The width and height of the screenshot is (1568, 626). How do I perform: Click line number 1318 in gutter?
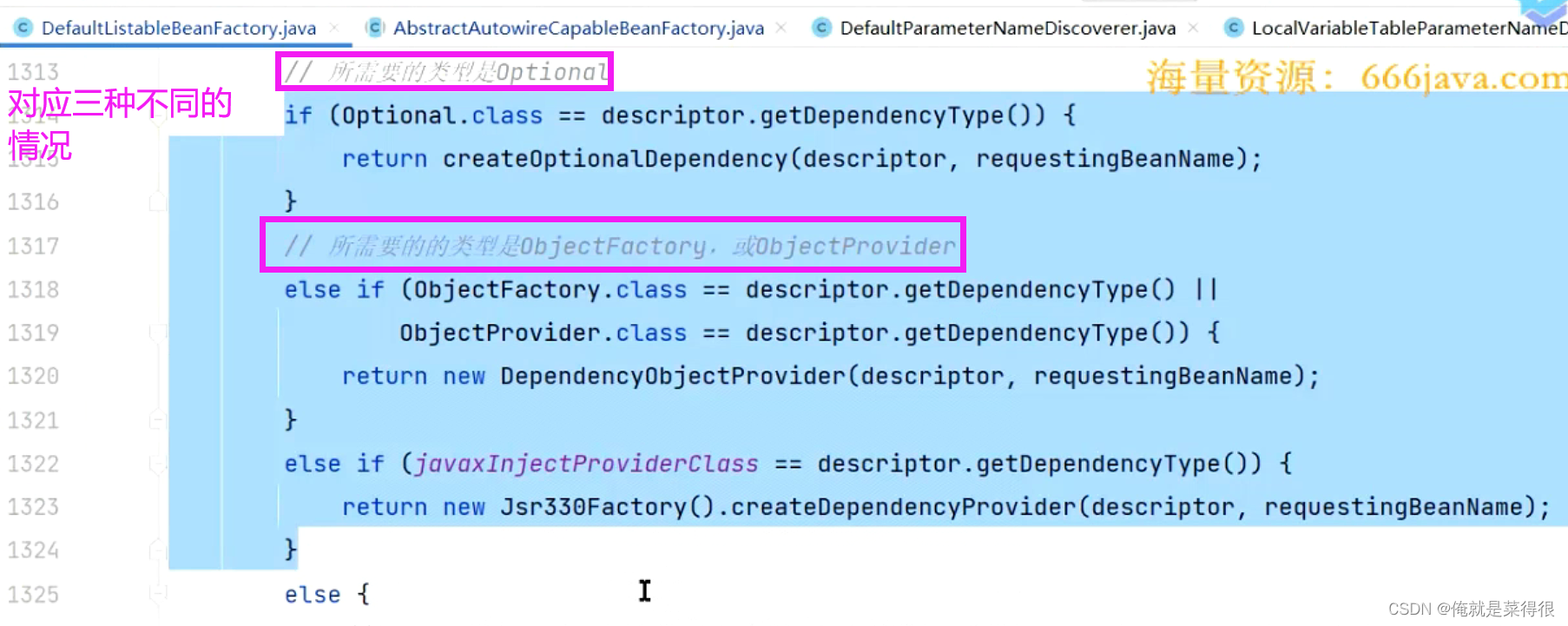tap(33, 289)
